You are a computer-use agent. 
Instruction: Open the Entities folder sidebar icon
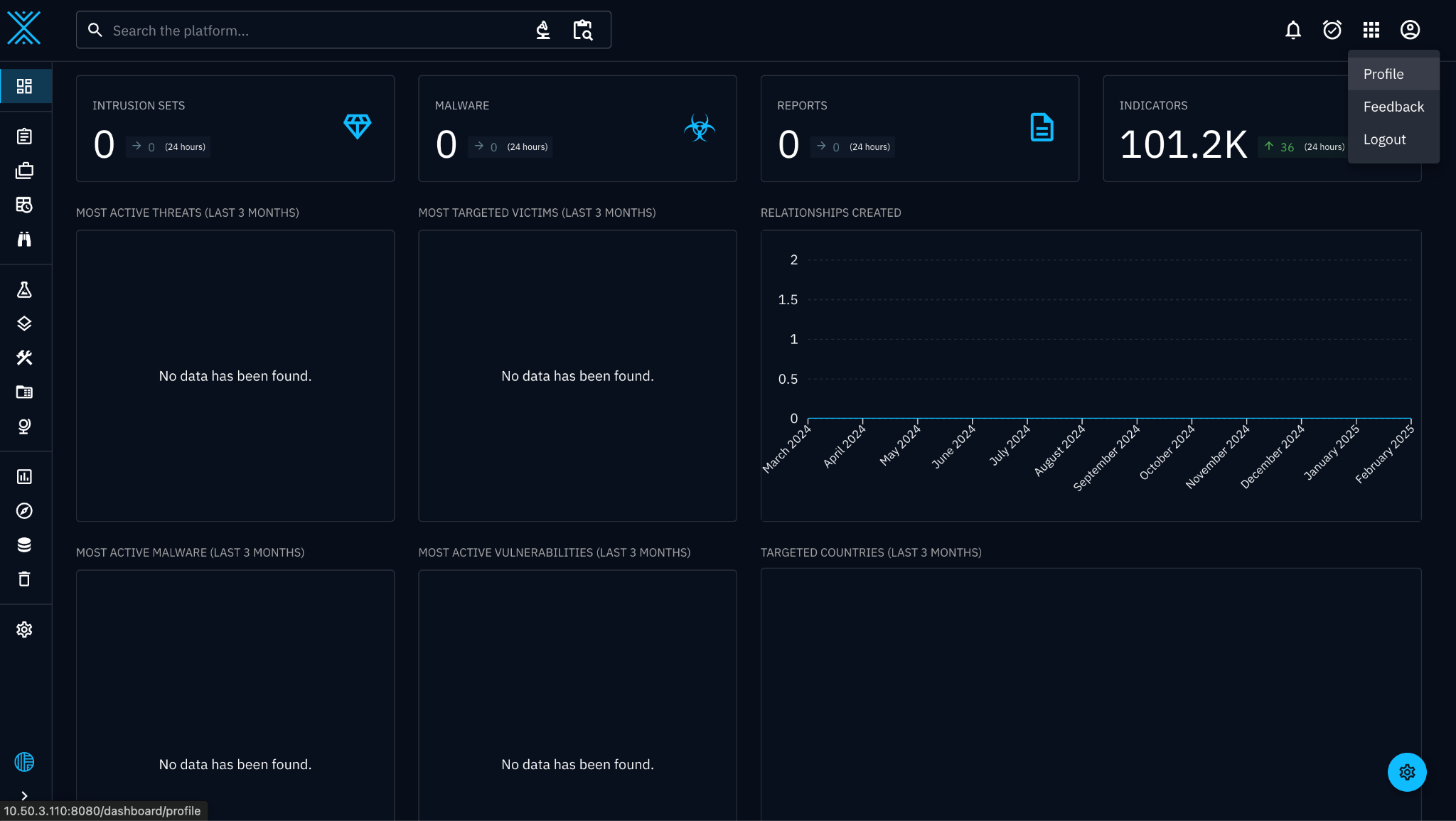(x=25, y=392)
